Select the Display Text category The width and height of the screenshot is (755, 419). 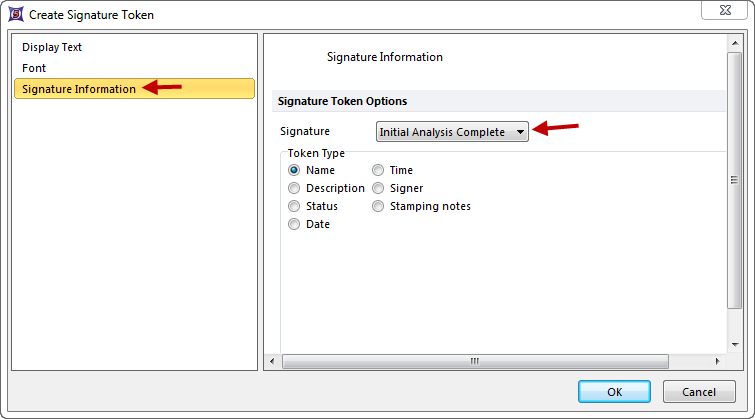[x=52, y=47]
